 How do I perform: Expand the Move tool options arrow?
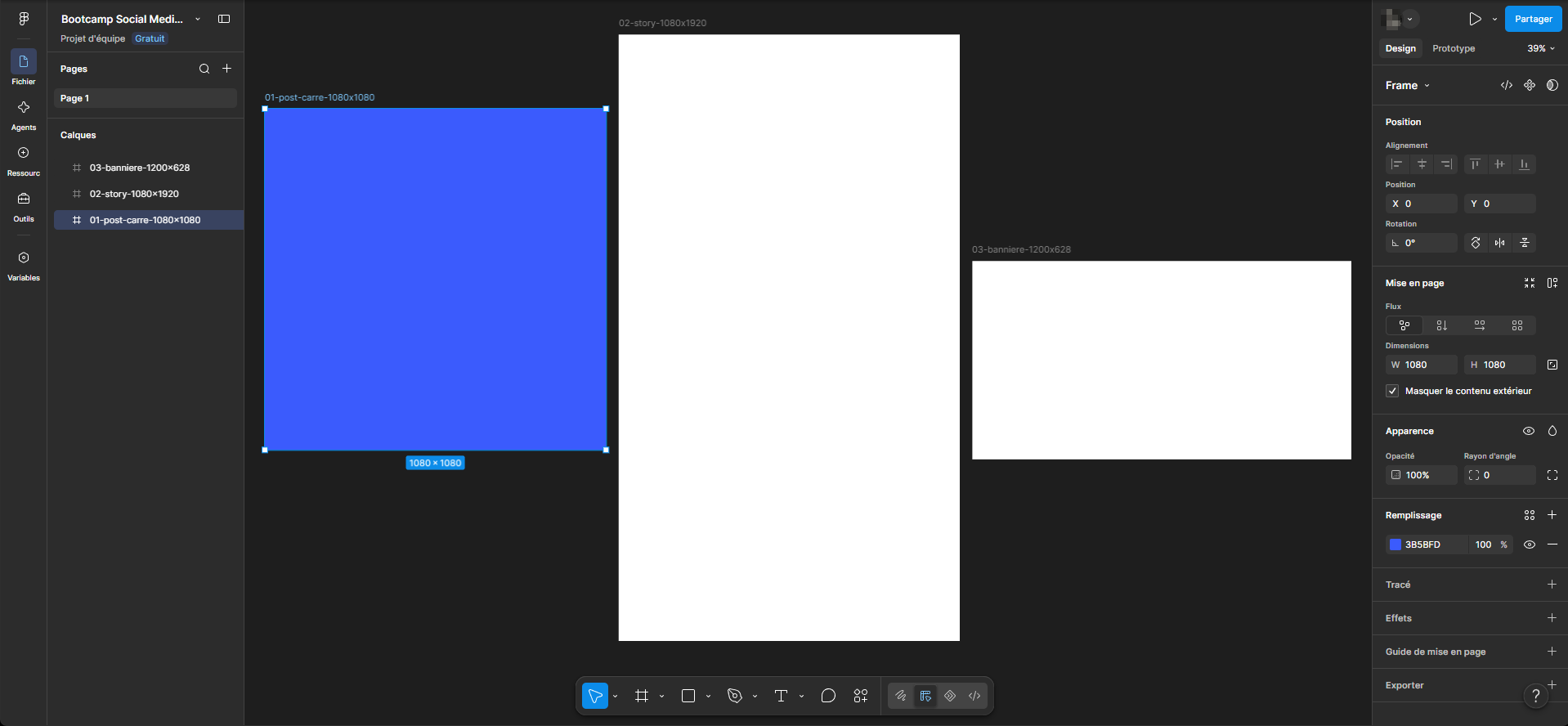point(615,697)
